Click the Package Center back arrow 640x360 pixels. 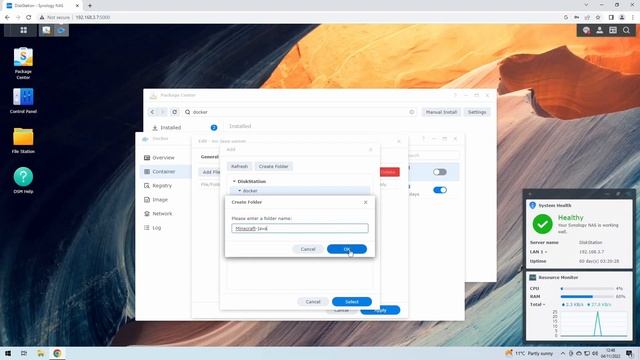152,112
